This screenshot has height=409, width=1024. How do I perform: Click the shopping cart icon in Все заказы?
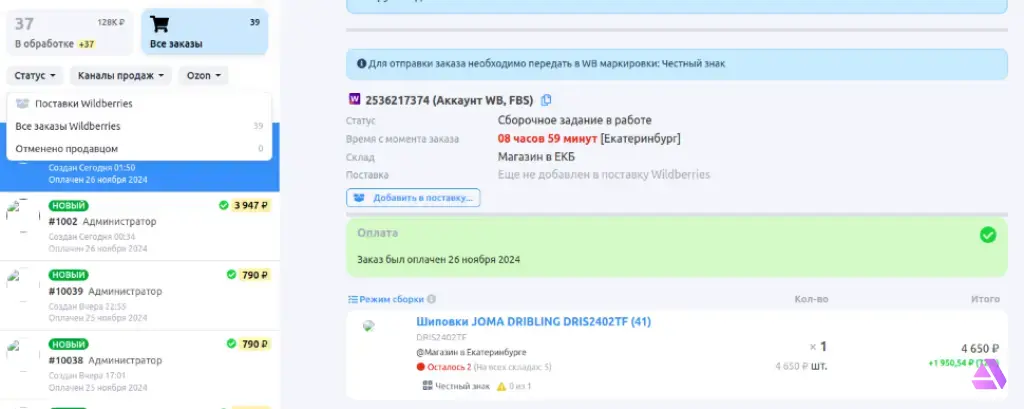point(159,24)
